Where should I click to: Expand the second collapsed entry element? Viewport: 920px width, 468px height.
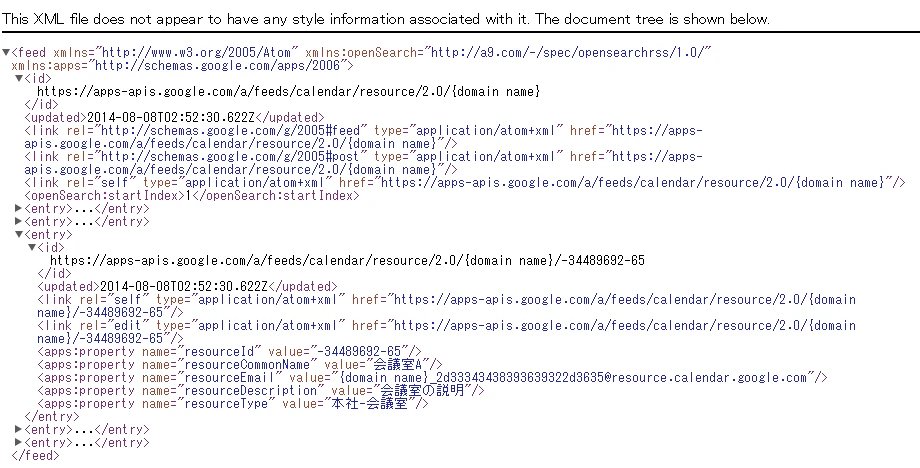19,221
